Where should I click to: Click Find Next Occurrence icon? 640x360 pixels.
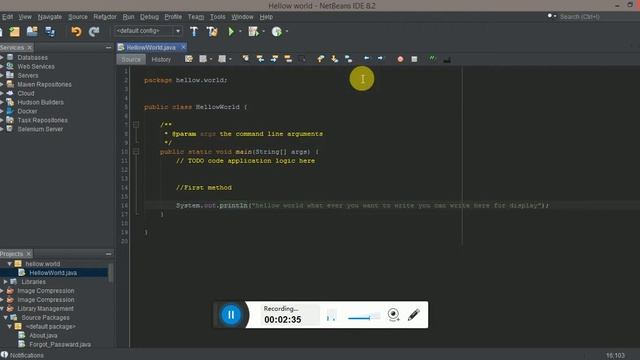(x=274, y=59)
